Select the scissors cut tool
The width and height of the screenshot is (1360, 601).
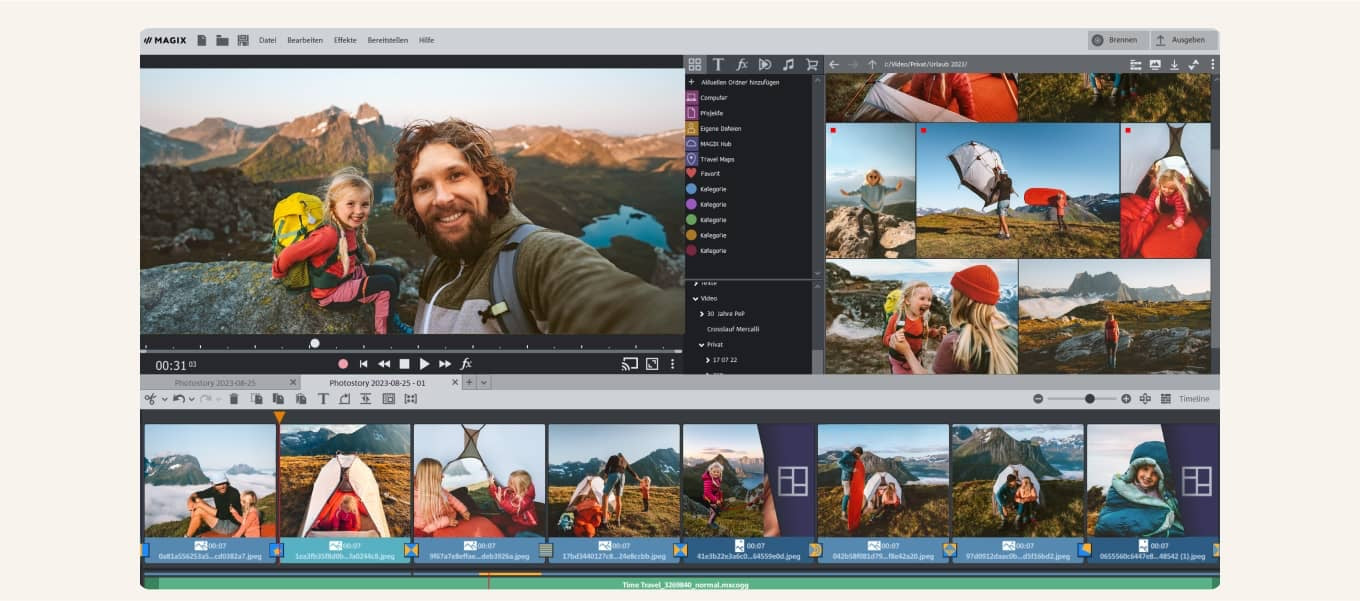(150, 399)
